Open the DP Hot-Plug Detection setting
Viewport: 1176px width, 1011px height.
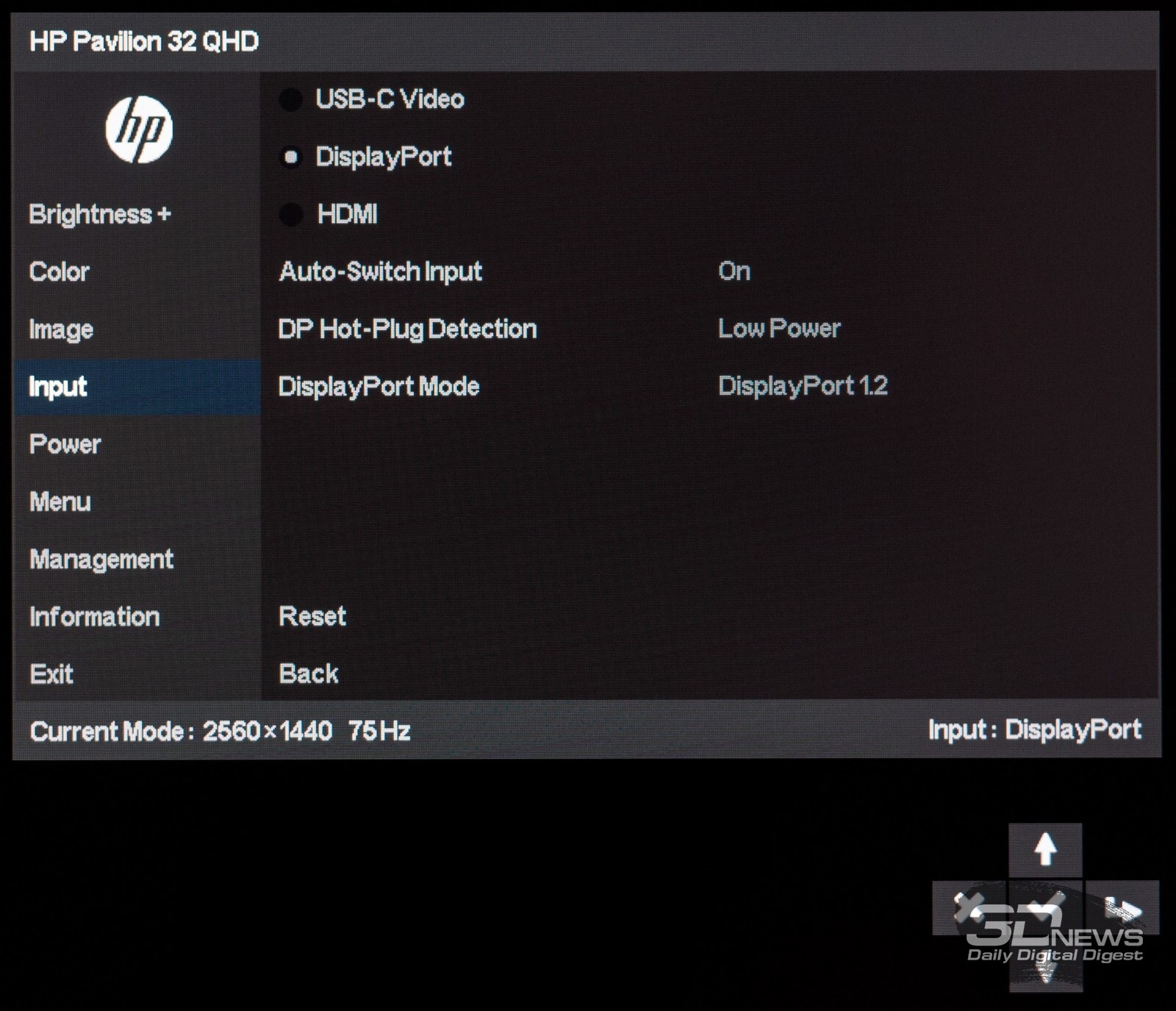[407, 329]
